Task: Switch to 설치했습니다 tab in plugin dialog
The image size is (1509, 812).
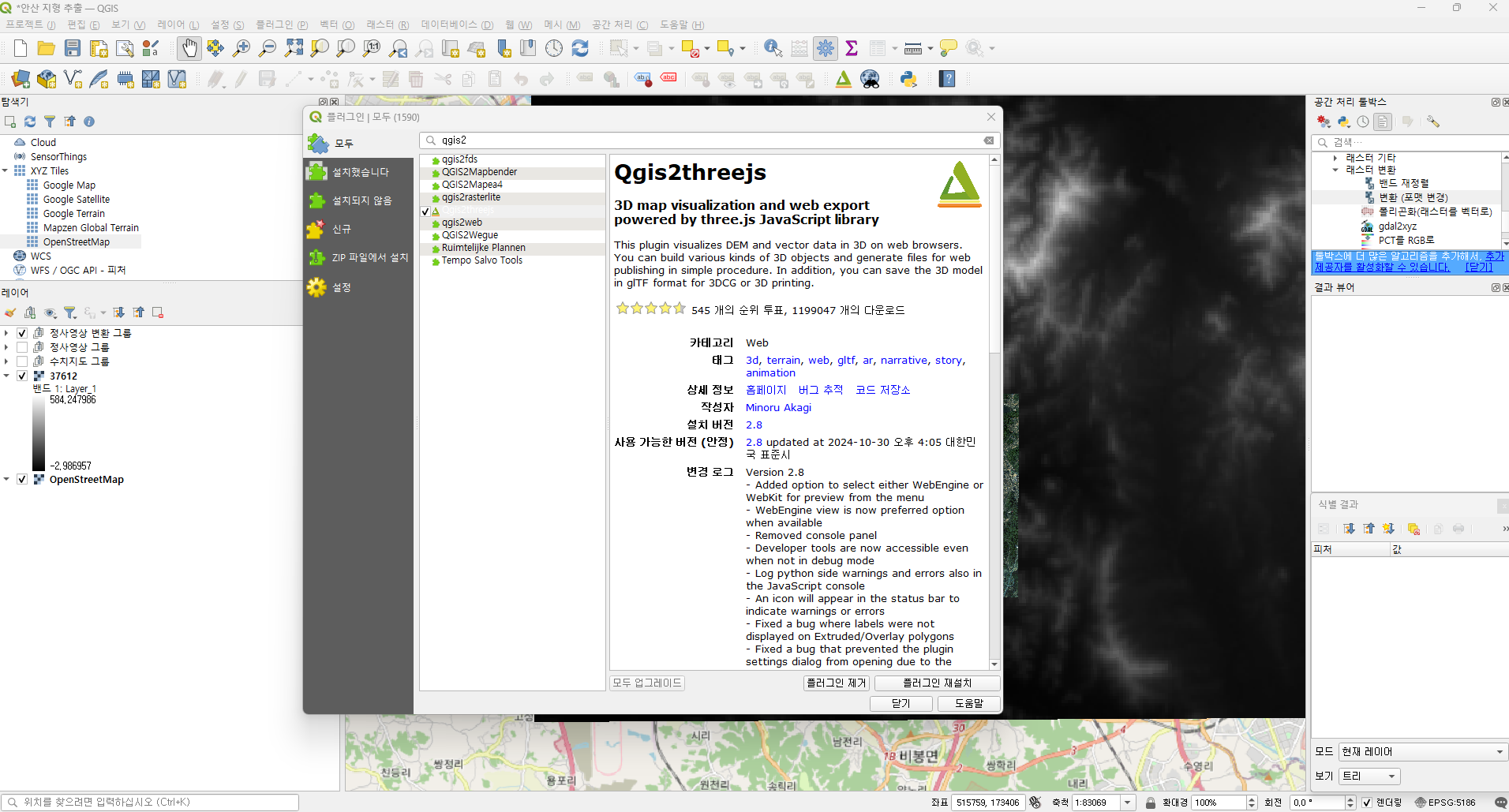Action: coord(359,172)
